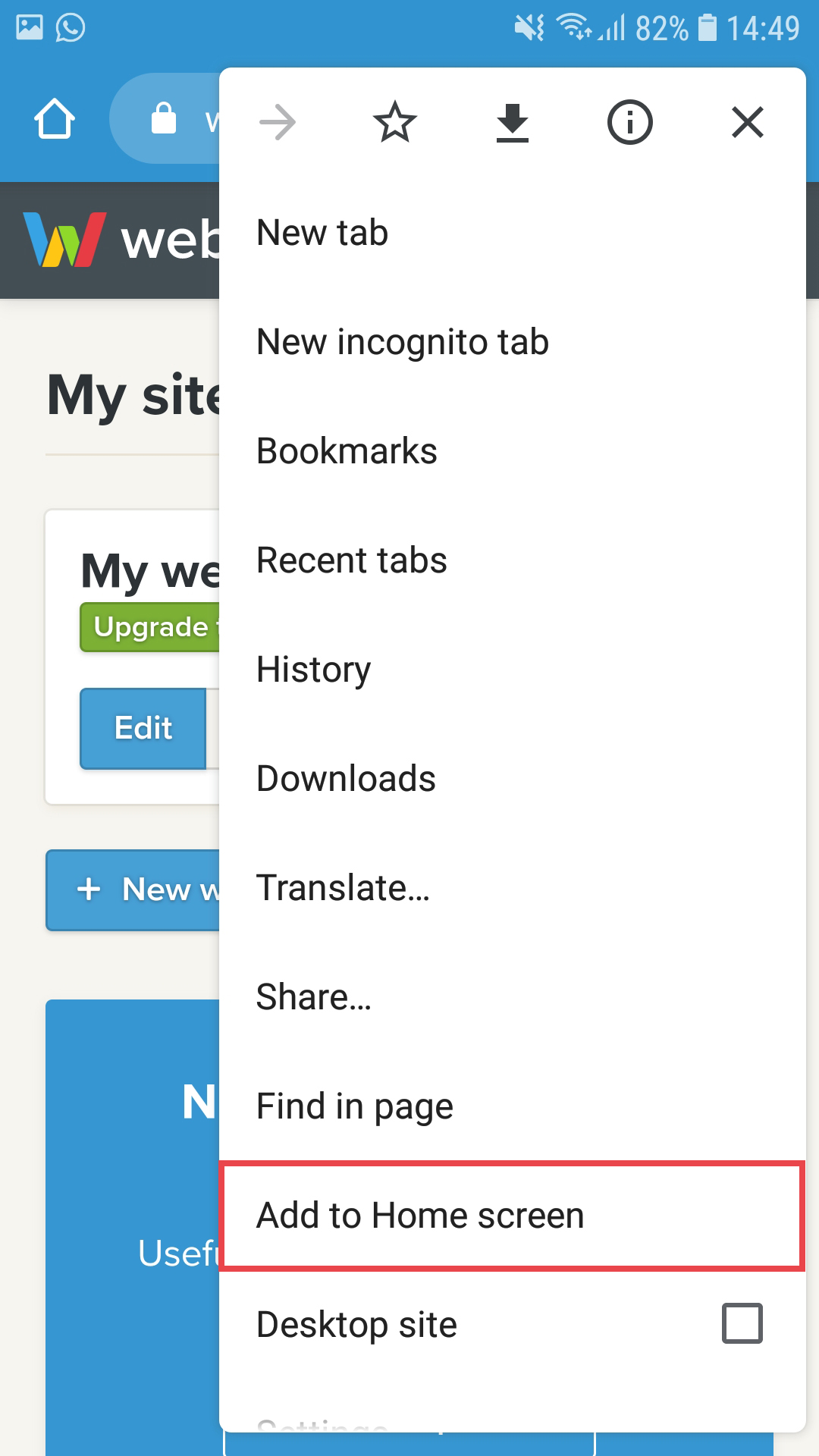The image size is (819, 1456).
Task: Open Downloads list
Action: click(346, 779)
